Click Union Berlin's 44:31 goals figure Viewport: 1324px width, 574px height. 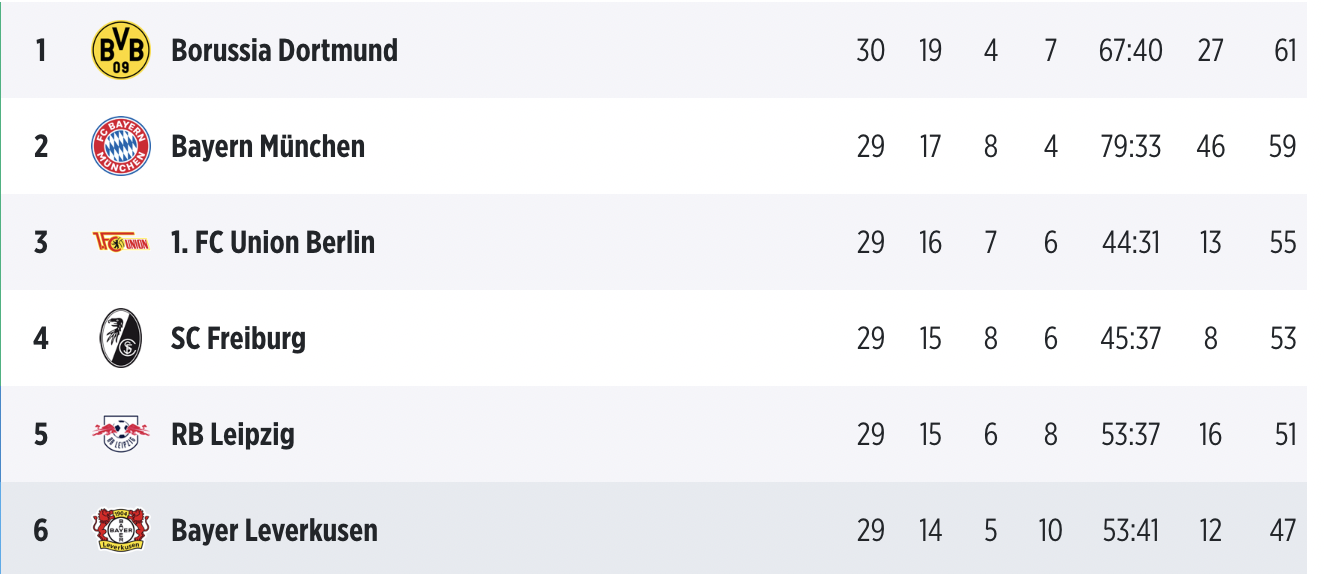(1130, 242)
